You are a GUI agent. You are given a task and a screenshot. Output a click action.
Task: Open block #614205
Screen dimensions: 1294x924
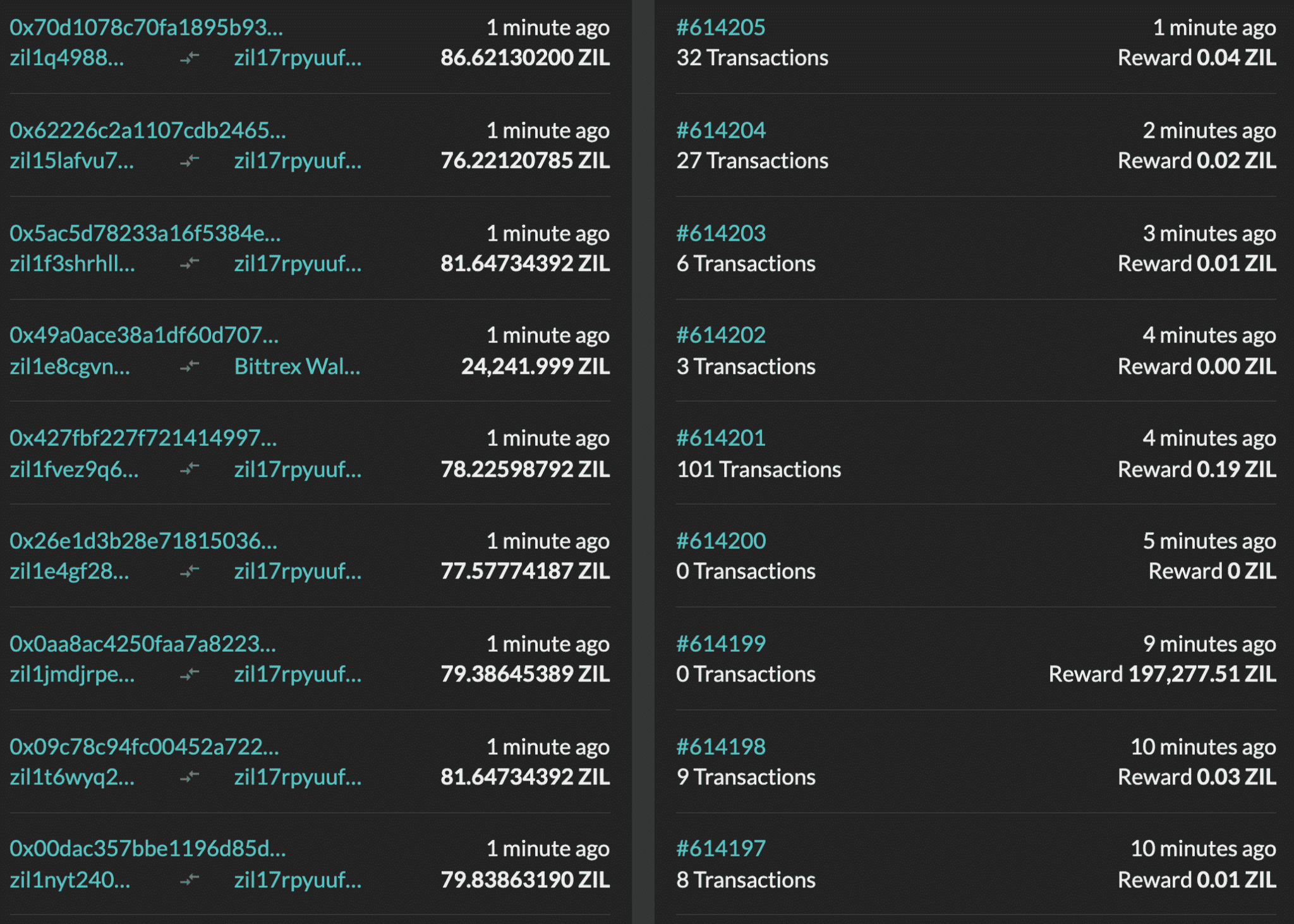[721, 28]
